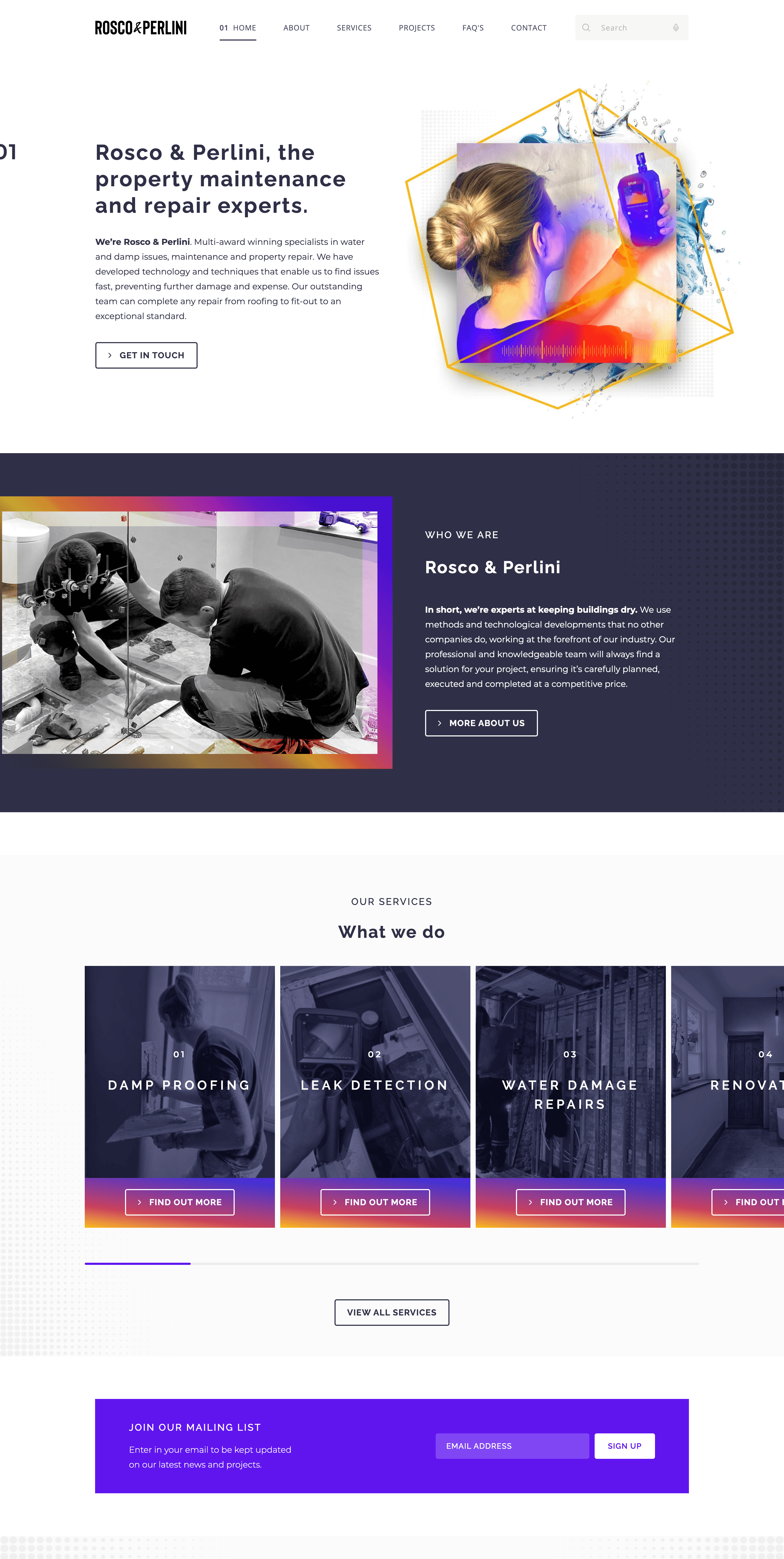Click the PROJECTS navigation link
The image size is (784, 1559).
[416, 27]
